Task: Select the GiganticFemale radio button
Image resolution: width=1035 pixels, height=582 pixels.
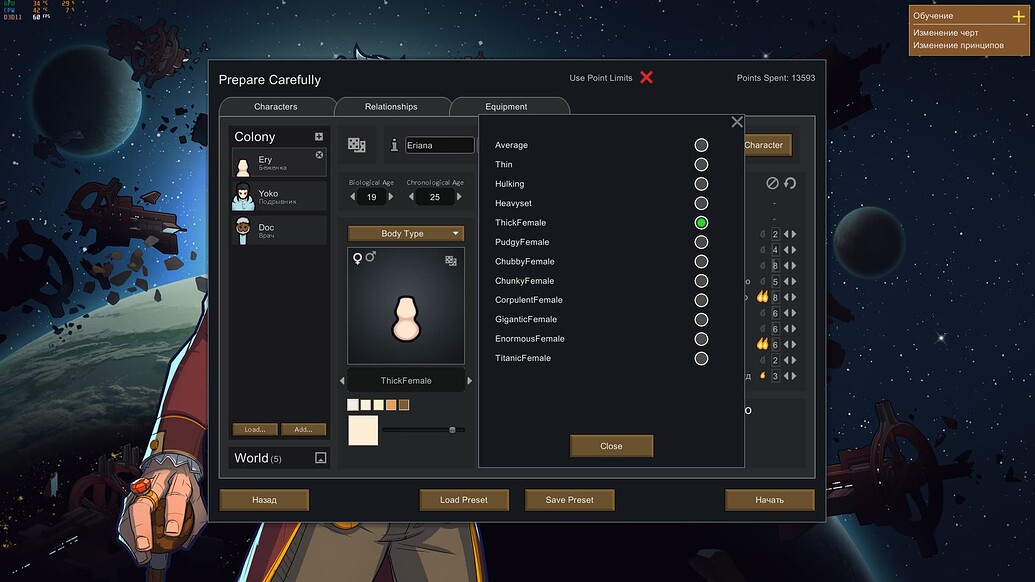Action: (701, 319)
